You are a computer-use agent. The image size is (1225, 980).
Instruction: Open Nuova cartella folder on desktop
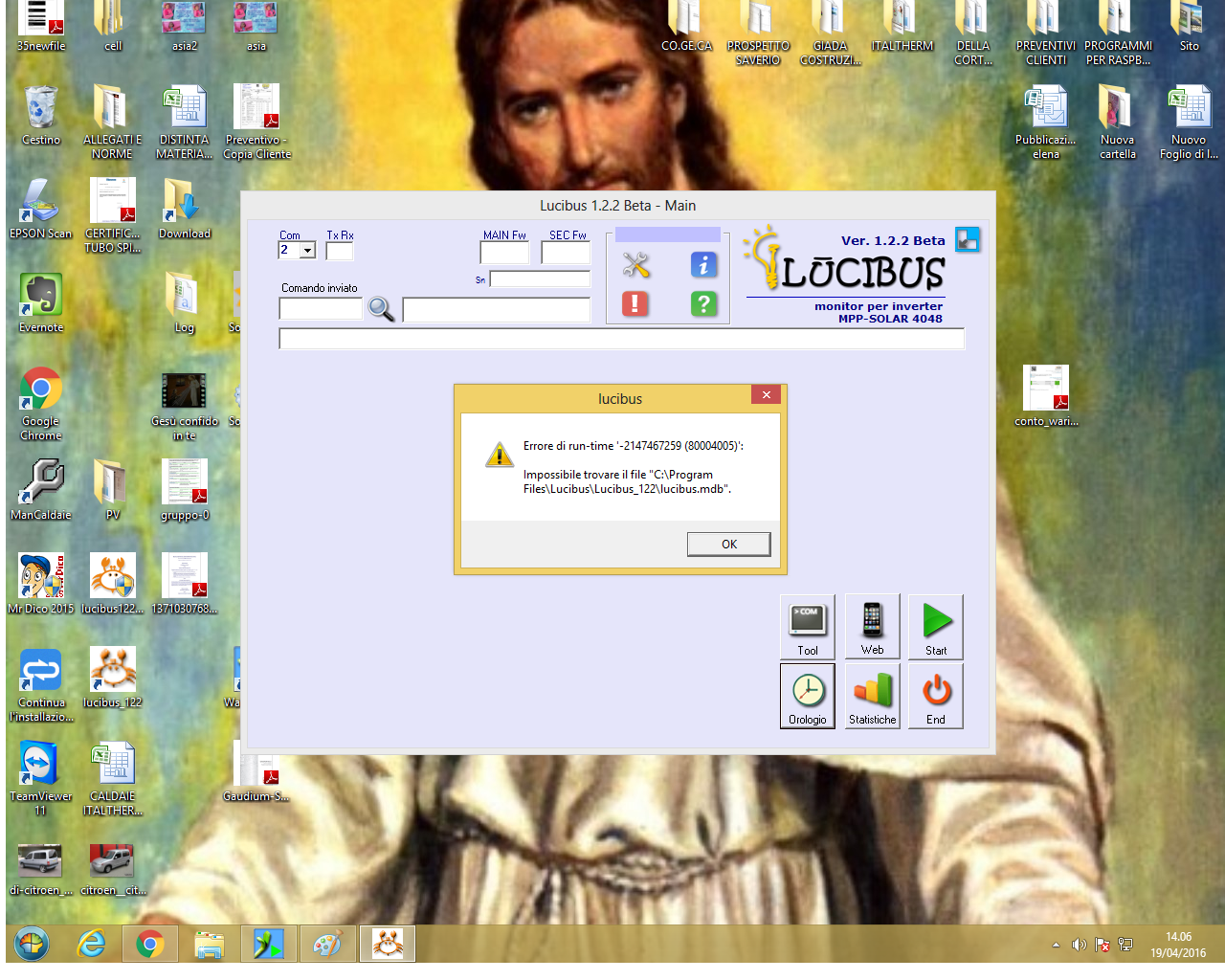[1117, 122]
